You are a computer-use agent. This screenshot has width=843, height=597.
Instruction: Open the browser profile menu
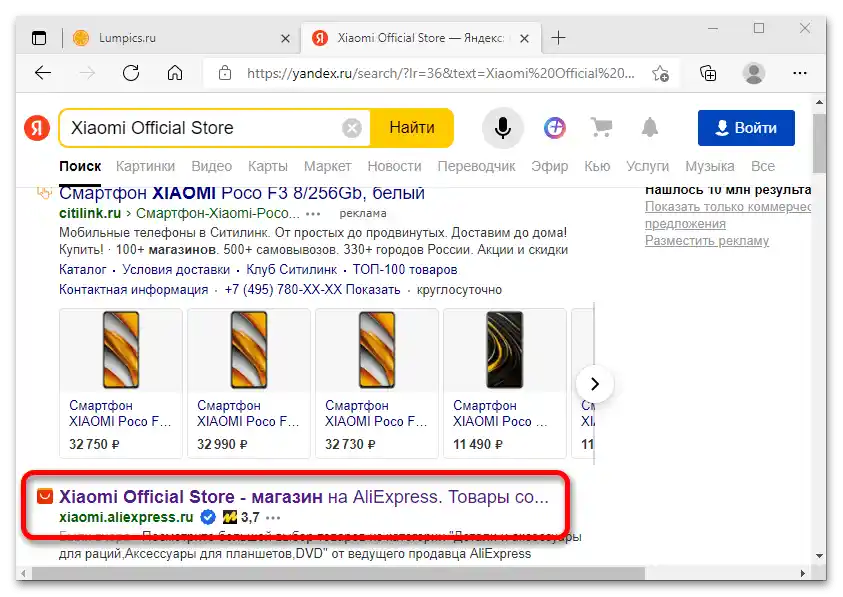click(754, 73)
